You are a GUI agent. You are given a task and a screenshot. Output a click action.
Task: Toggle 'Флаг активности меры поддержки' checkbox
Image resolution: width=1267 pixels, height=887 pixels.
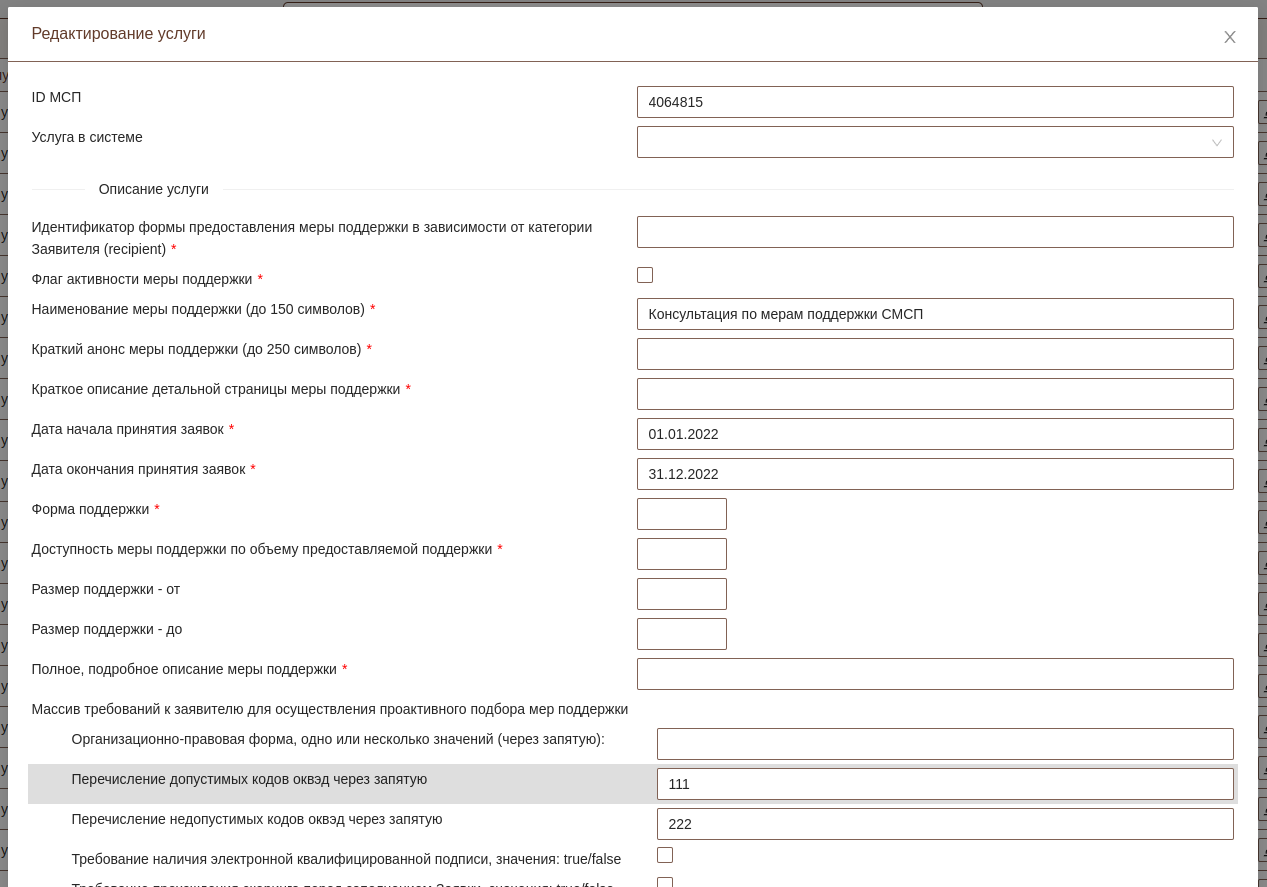[x=645, y=275]
